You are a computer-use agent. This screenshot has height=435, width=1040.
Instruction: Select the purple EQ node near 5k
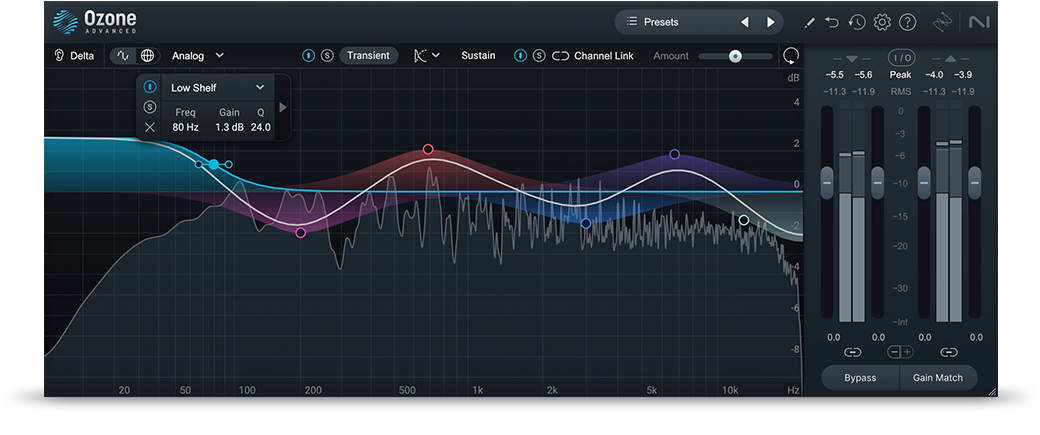click(675, 155)
